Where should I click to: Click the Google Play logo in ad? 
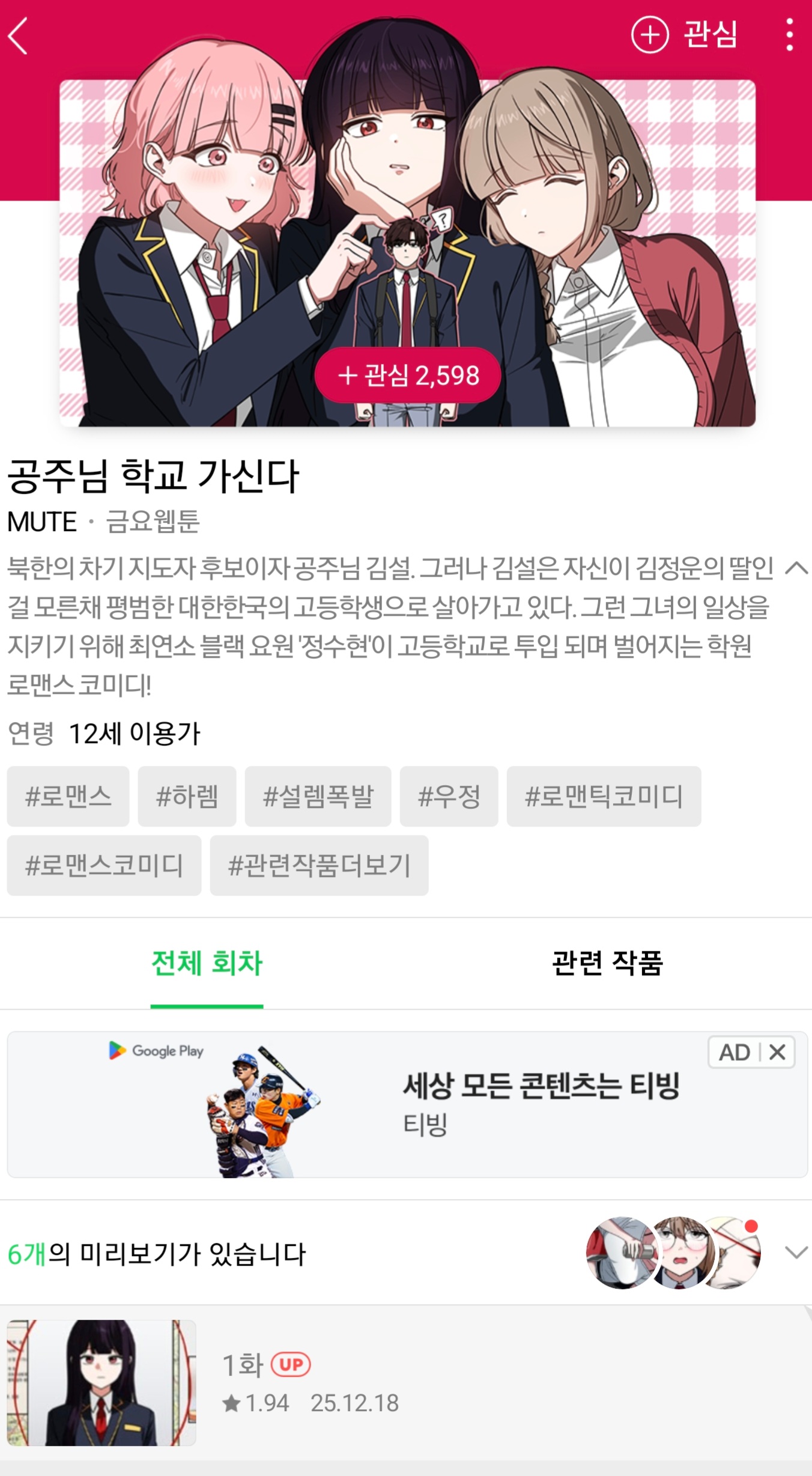(x=156, y=1051)
